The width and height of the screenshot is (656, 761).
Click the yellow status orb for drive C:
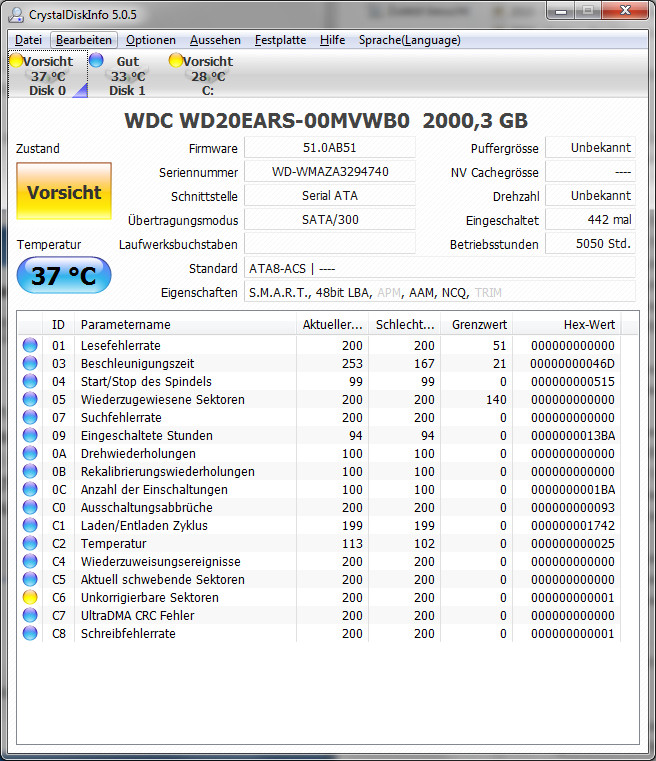point(176,60)
